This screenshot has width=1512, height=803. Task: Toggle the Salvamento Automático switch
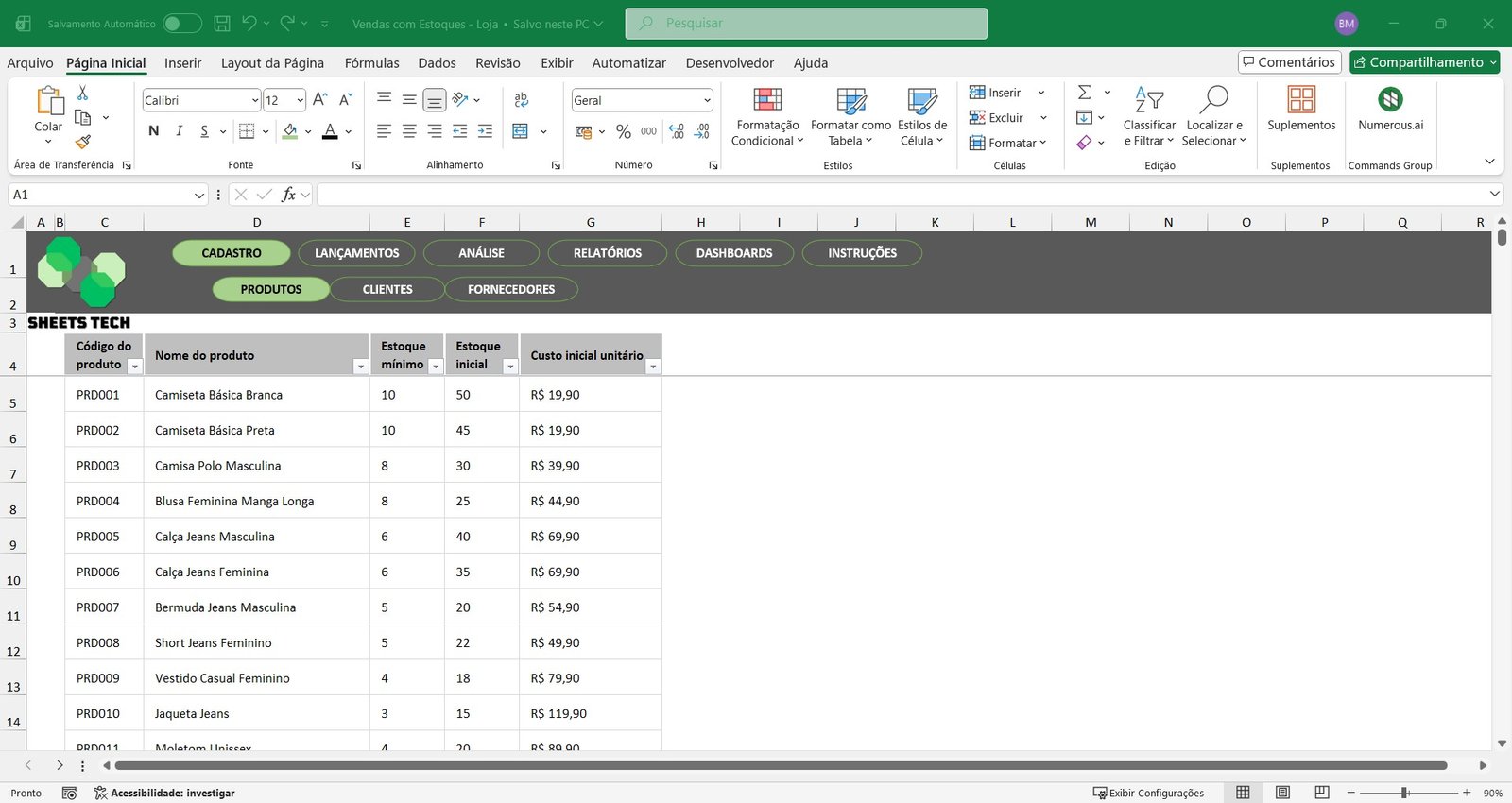181,24
